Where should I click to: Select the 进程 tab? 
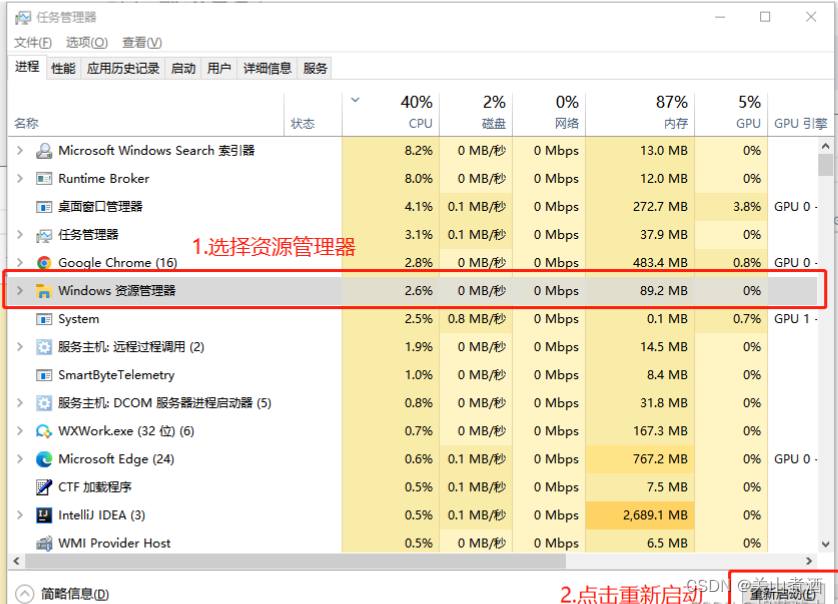[x=27, y=67]
